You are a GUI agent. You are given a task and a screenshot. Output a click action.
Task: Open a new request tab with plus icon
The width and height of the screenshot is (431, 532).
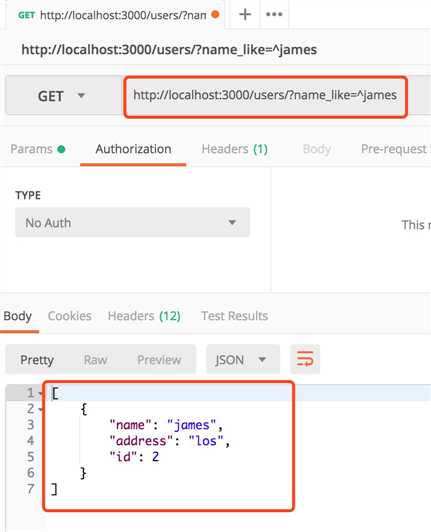tap(245, 15)
